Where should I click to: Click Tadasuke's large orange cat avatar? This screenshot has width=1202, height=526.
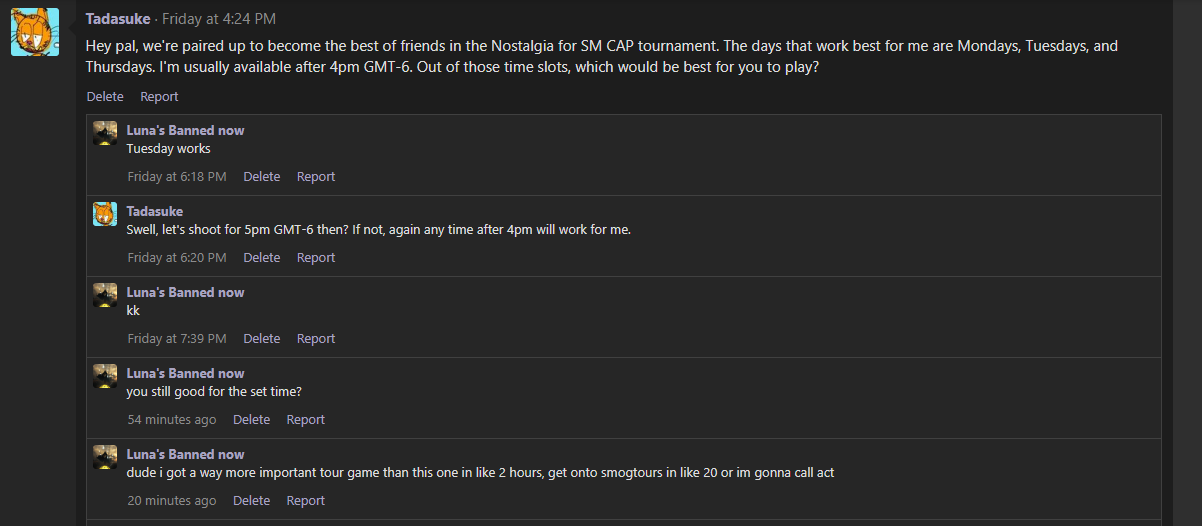coord(34,32)
